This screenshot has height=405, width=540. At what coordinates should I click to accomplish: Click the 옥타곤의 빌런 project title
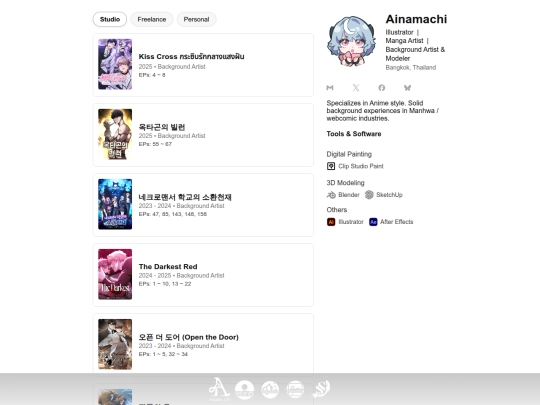162,127
